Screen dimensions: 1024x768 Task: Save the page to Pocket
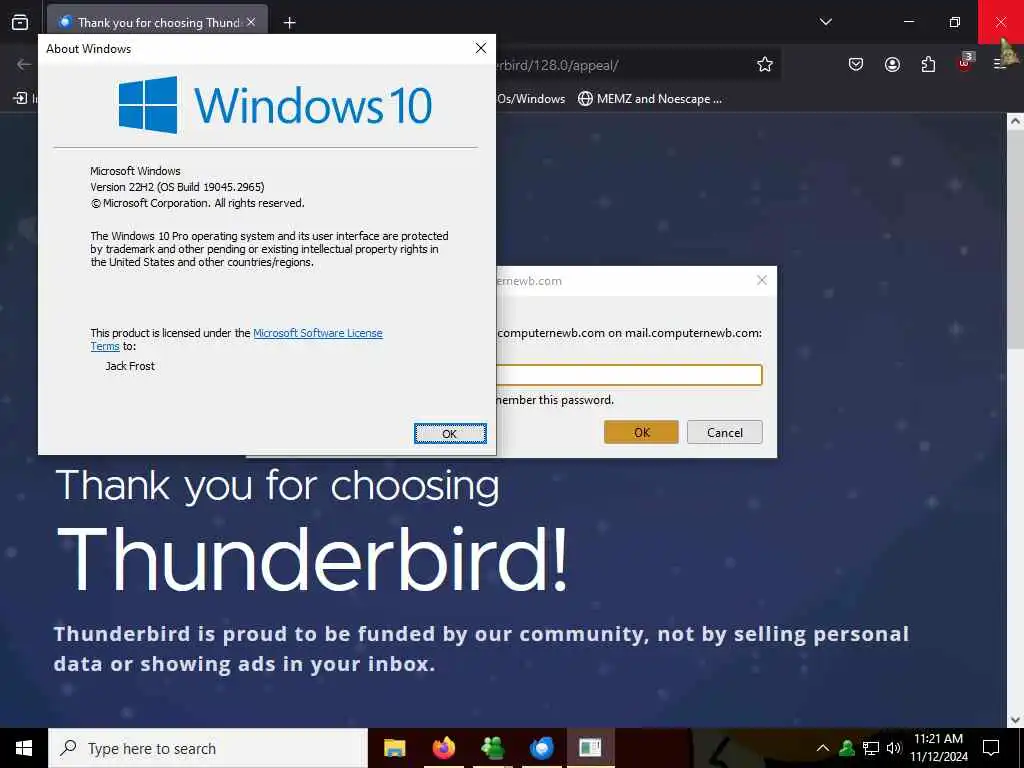point(856,64)
